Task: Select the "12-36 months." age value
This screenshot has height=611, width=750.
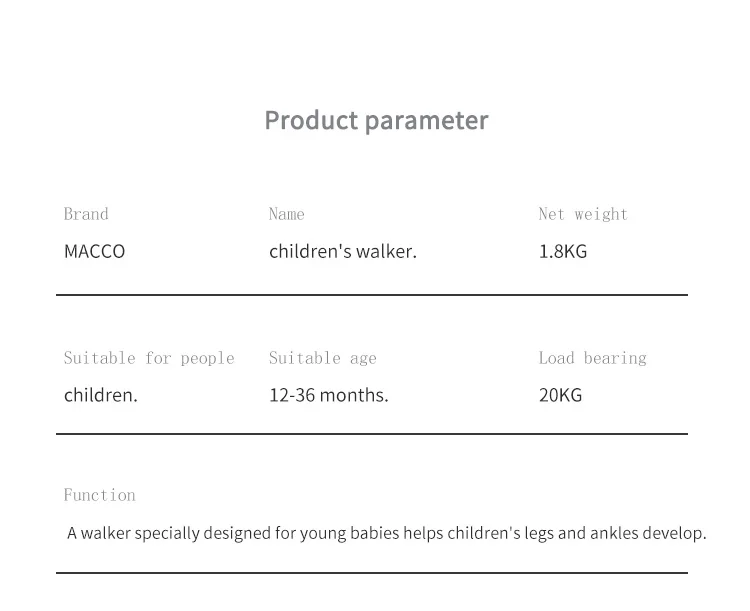Action: click(x=328, y=395)
